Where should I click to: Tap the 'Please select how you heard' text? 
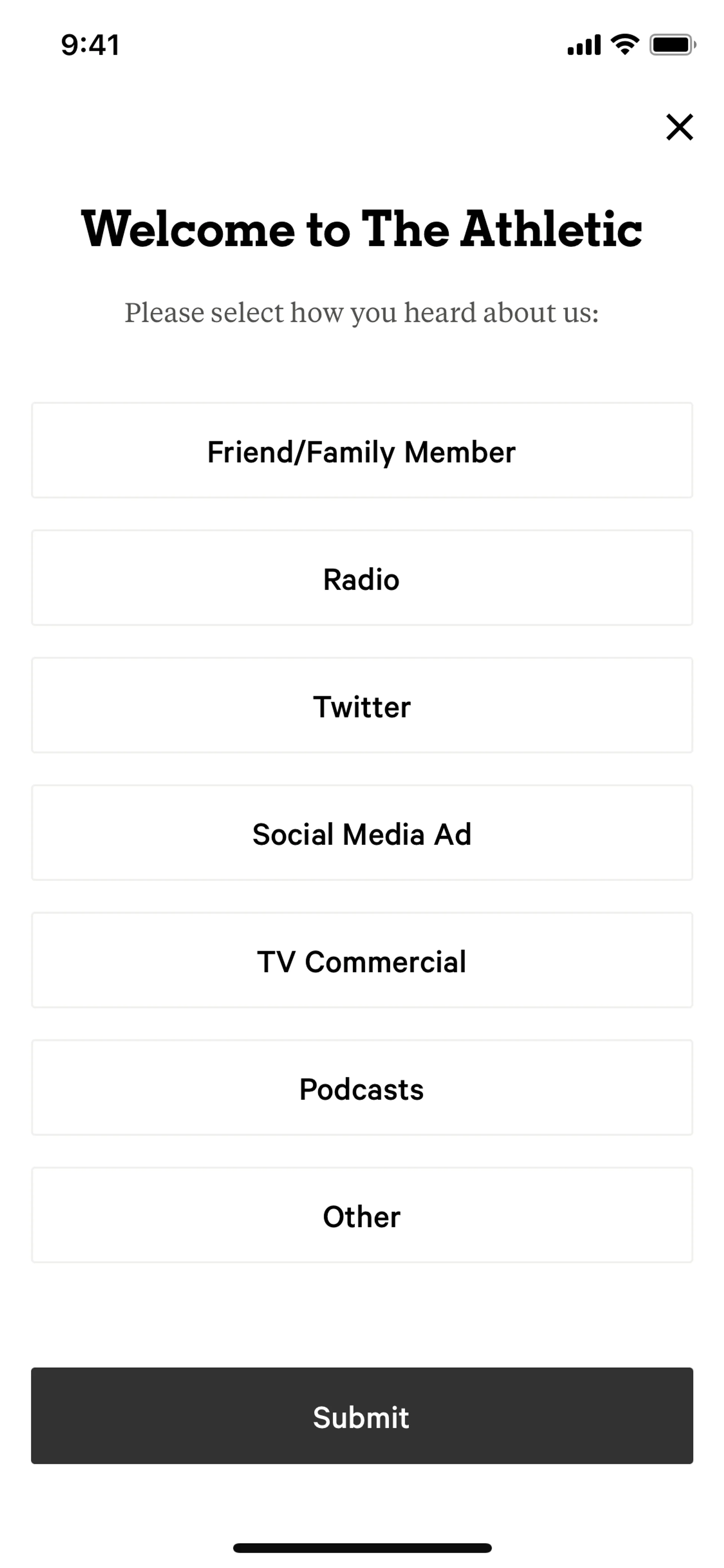tap(361, 313)
